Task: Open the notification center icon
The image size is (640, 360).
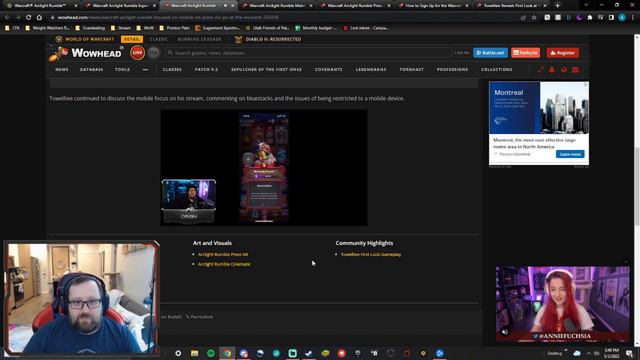Action: point(630,353)
